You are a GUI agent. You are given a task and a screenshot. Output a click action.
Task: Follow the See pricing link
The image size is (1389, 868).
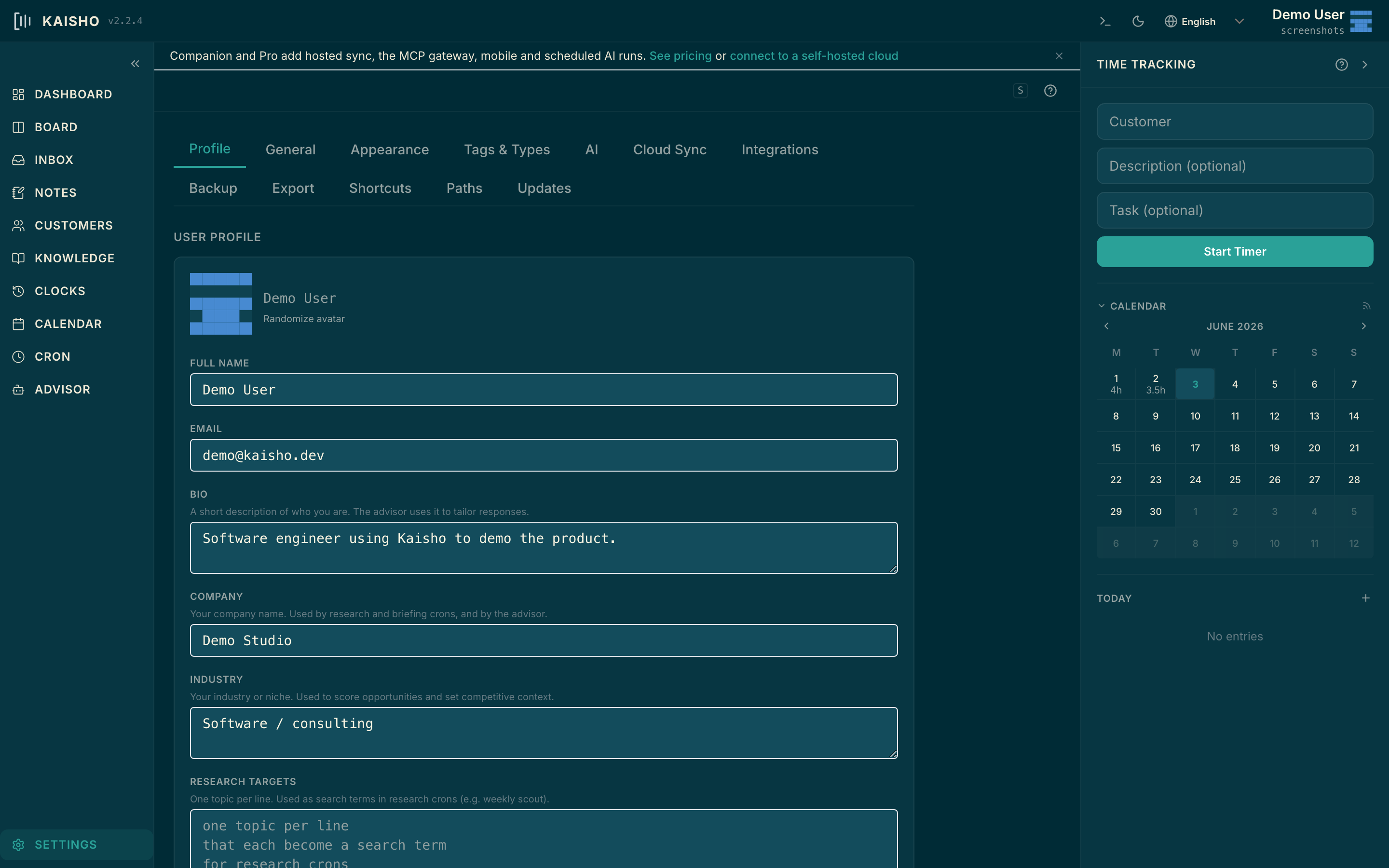click(680, 55)
